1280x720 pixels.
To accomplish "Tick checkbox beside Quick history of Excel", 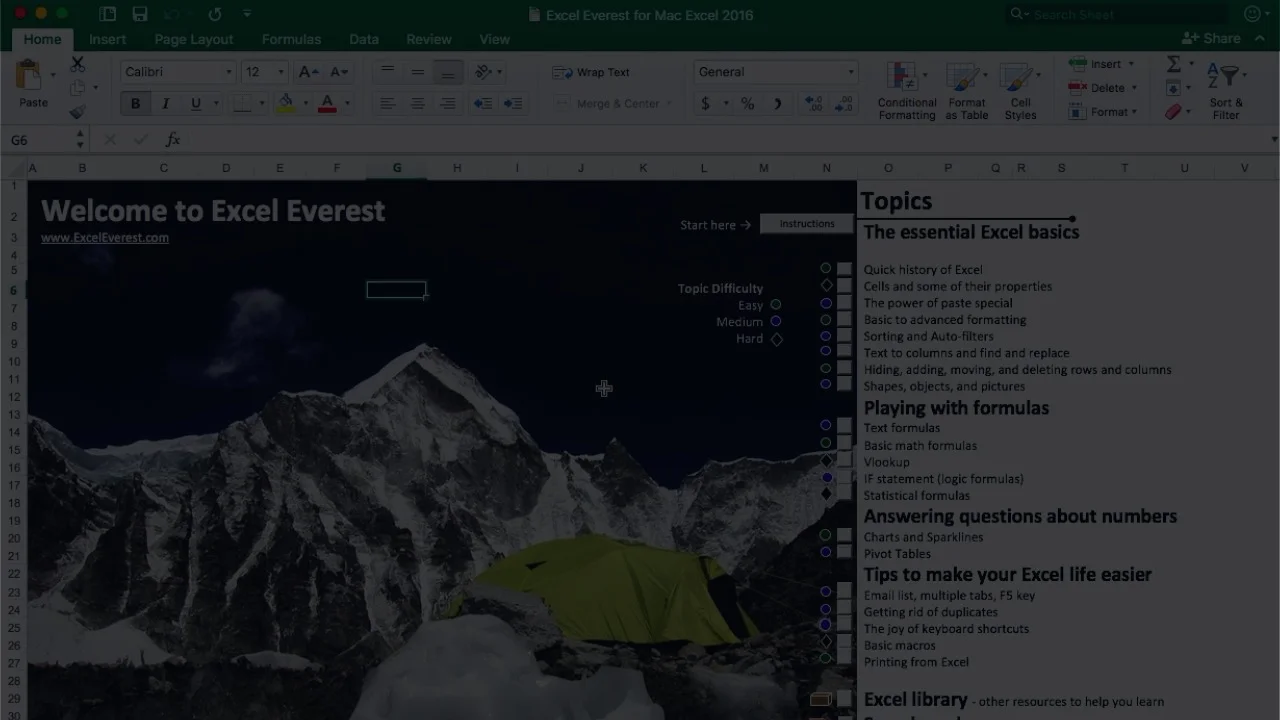I will [x=845, y=269].
